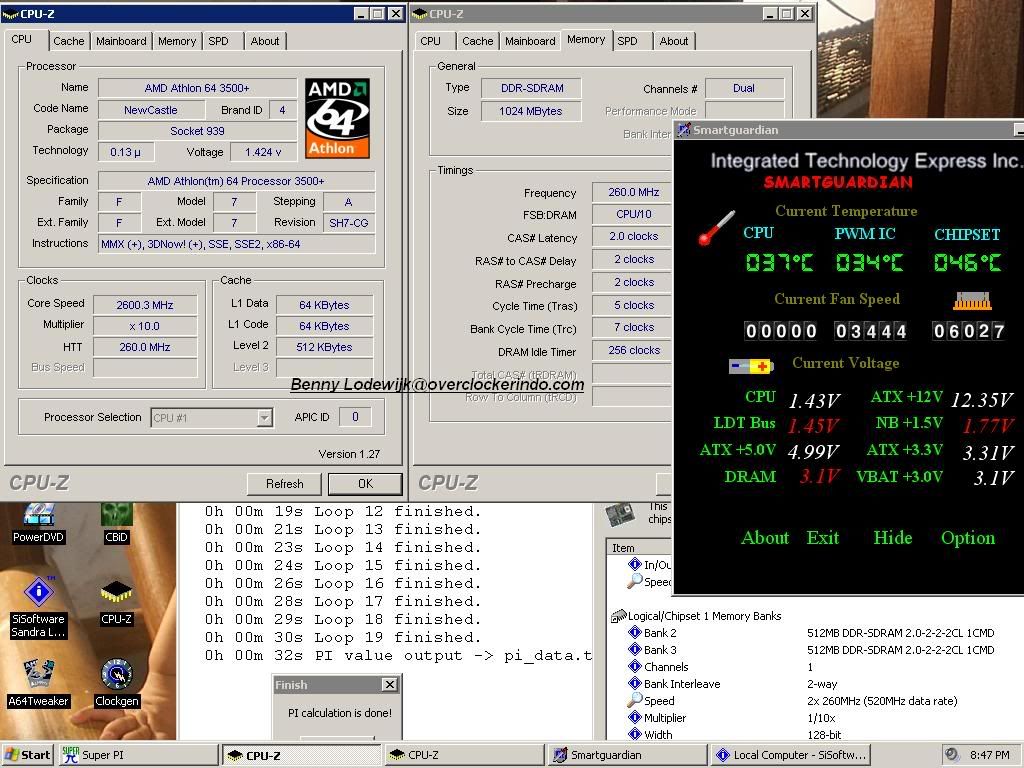Click the Multiplier row icon in Sandra
Screen dimensions: 1024x768
pos(634,717)
